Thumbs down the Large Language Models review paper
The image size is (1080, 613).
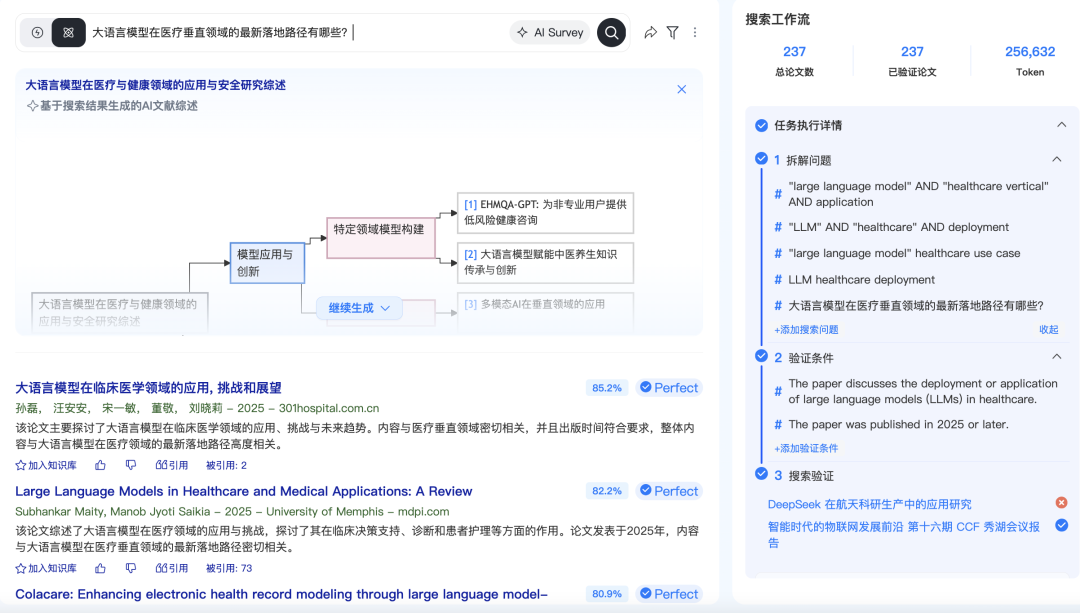tap(130, 567)
